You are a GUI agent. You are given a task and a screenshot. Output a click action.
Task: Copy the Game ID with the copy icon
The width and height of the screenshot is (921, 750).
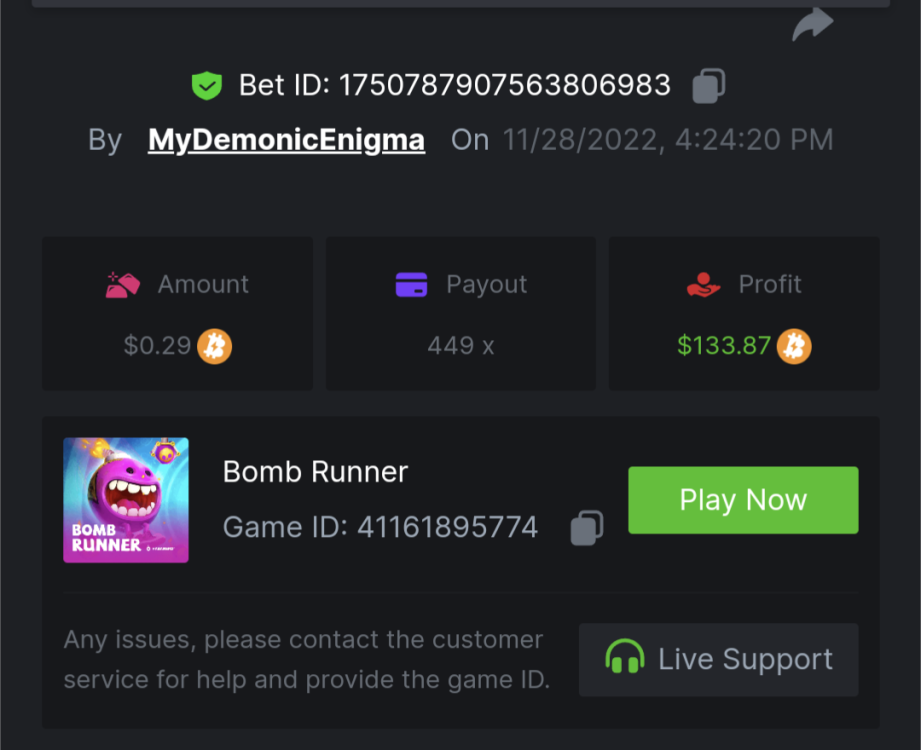tap(588, 527)
